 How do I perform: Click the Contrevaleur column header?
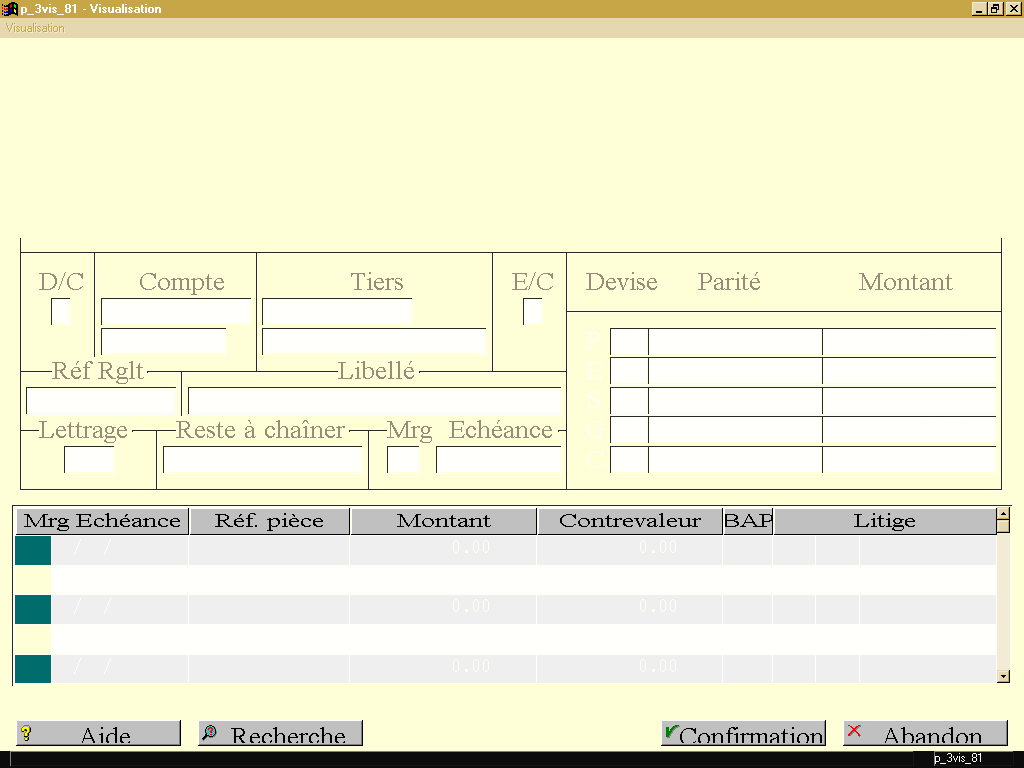[630, 521]
